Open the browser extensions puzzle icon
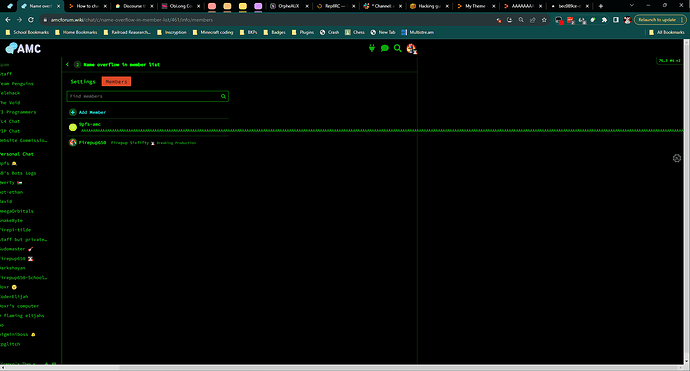Viewport: 690px width, 371px height. (604, 20)
